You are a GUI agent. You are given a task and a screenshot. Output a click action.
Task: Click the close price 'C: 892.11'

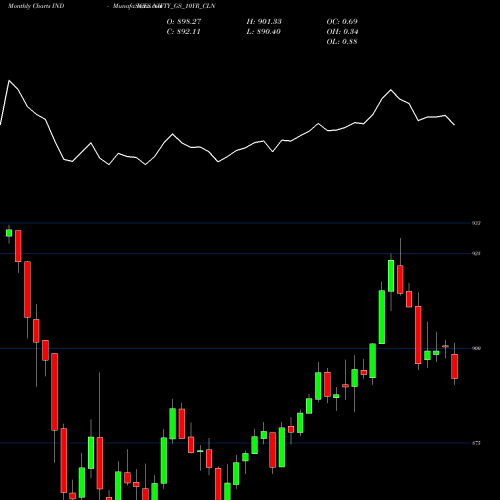click(184, 32)
